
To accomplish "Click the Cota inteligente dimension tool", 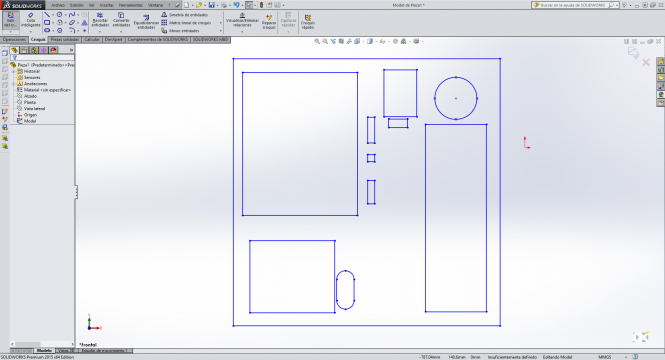I will (x=31, y=20).
